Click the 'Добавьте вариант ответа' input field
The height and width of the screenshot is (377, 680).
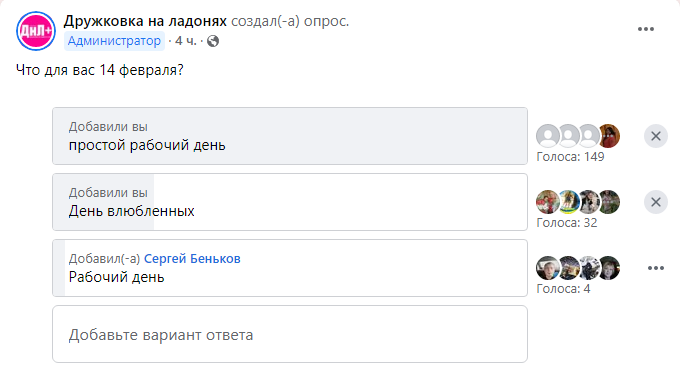(x=290, y=334)
